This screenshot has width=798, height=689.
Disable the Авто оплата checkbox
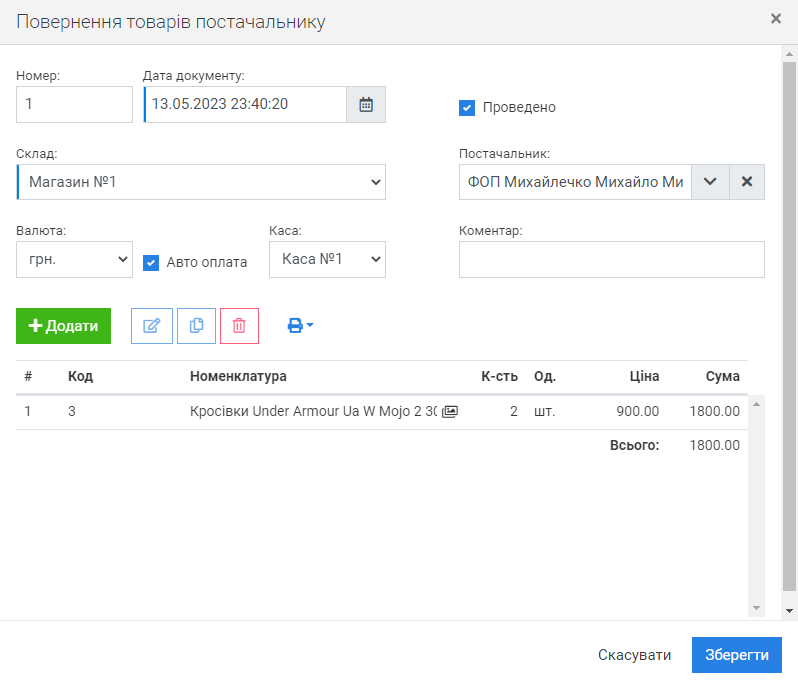(151, 263)
